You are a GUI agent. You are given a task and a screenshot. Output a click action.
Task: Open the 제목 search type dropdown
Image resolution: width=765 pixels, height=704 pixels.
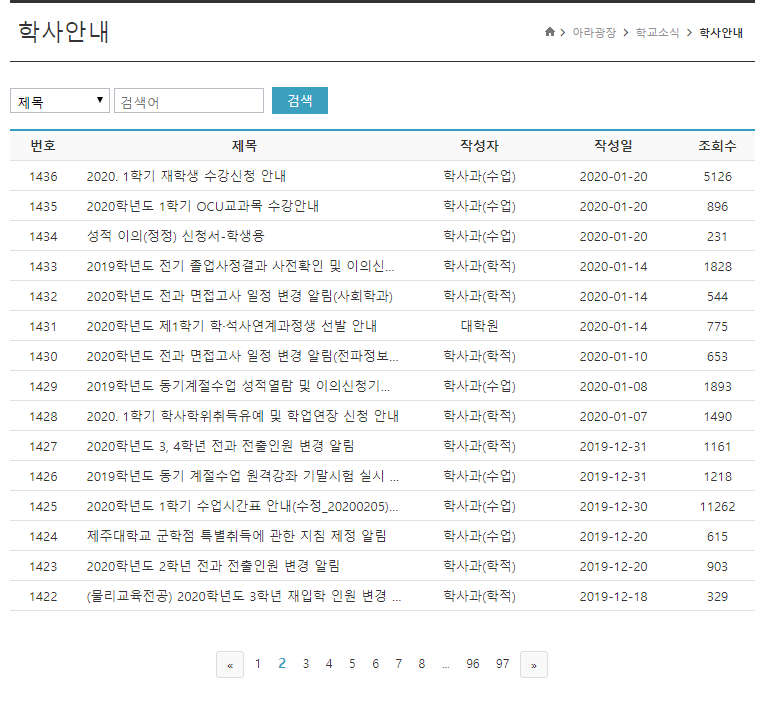point(60,101)
